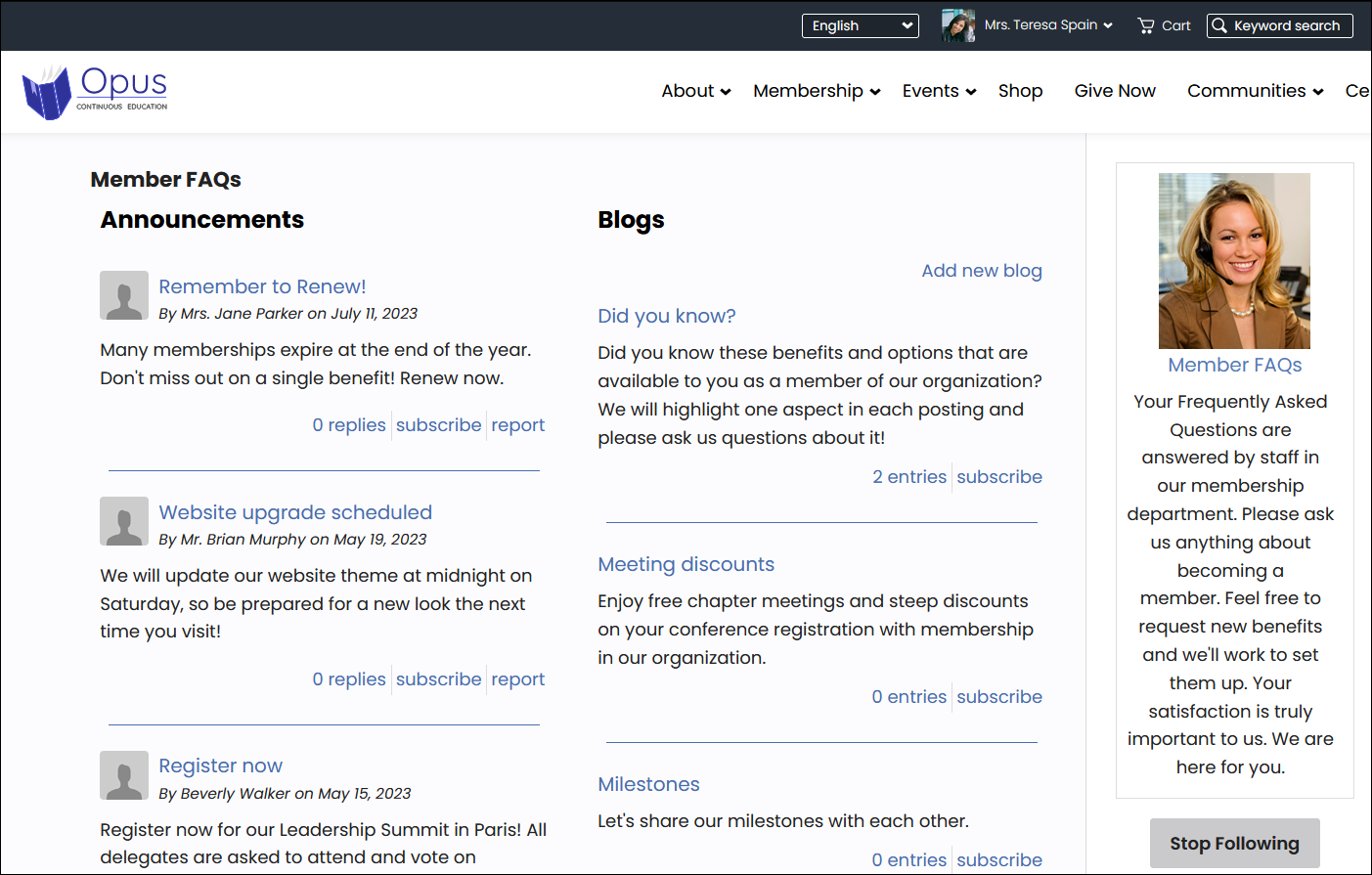Open the Meeting discounts blog
This screenshot has height=875, width=1372.
(x=686, y=564)
